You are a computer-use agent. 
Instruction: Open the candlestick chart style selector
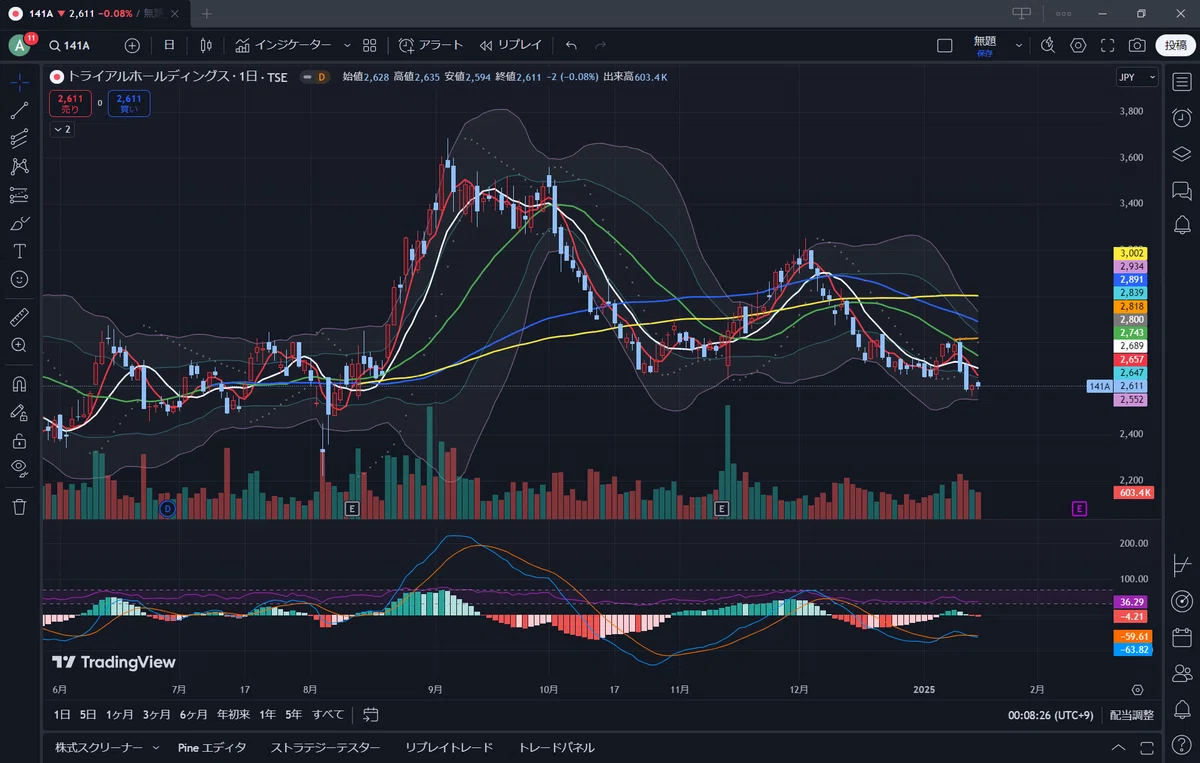(x=206, y=45)
